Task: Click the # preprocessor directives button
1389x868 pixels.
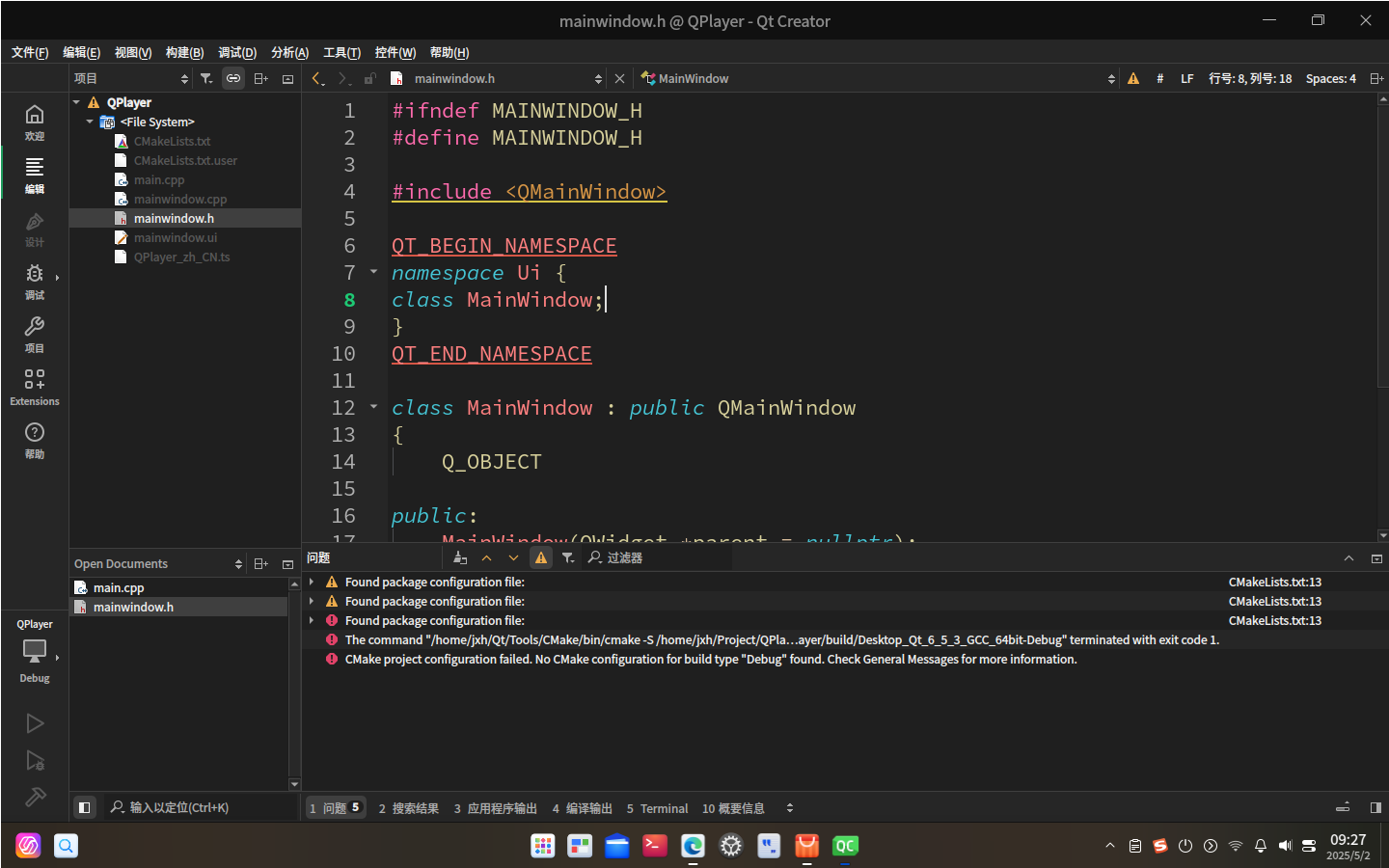Action: click(1159, 78)
